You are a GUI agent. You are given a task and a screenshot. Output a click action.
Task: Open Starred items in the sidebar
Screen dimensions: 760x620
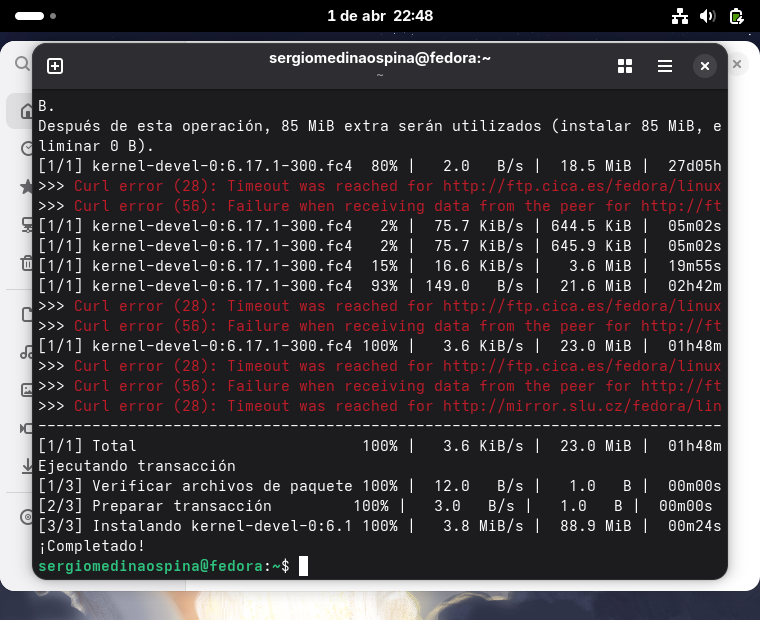pyautogui.click(x=25, y=187)
